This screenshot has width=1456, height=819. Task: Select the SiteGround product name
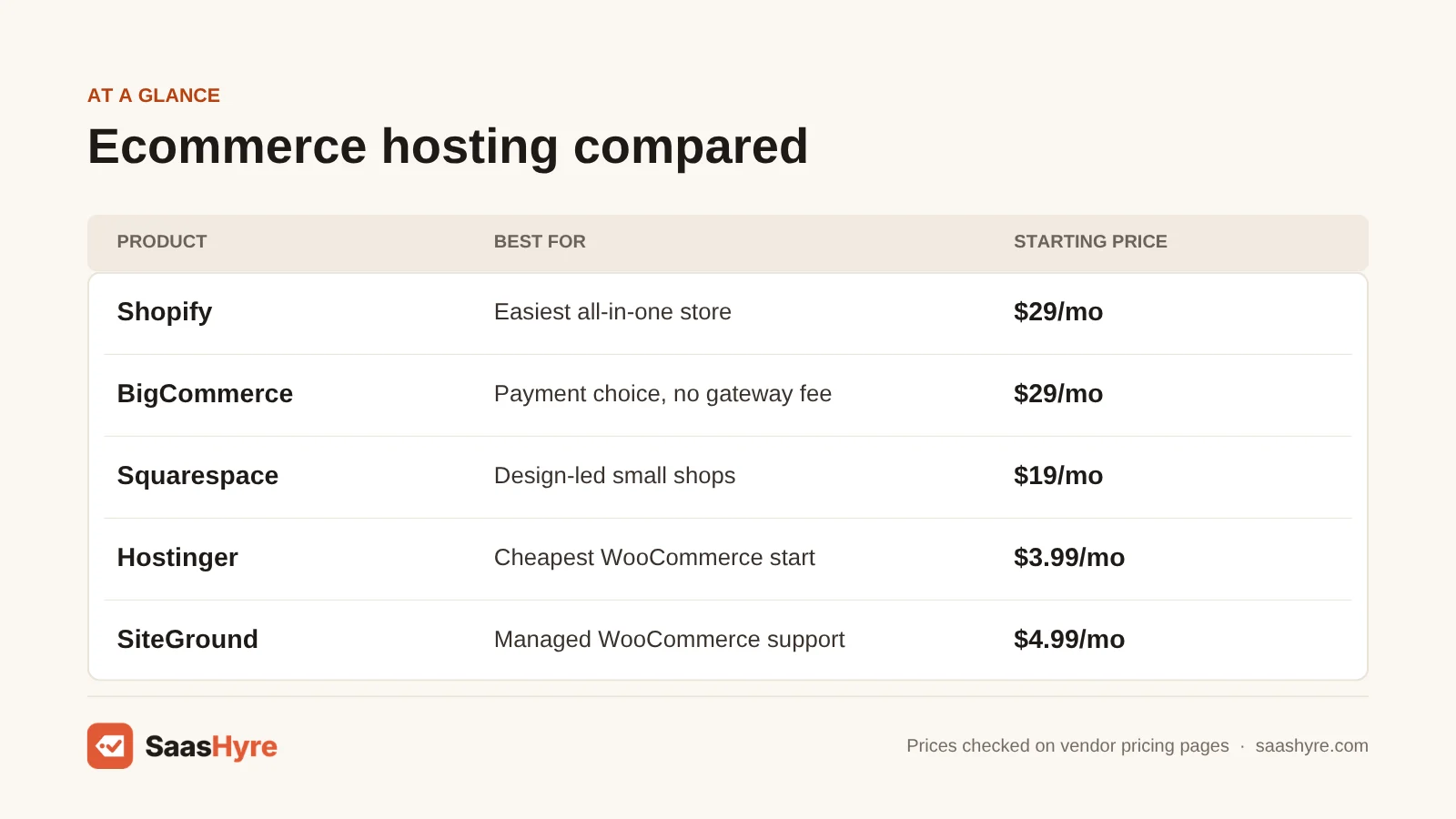[x=187, y=639]
